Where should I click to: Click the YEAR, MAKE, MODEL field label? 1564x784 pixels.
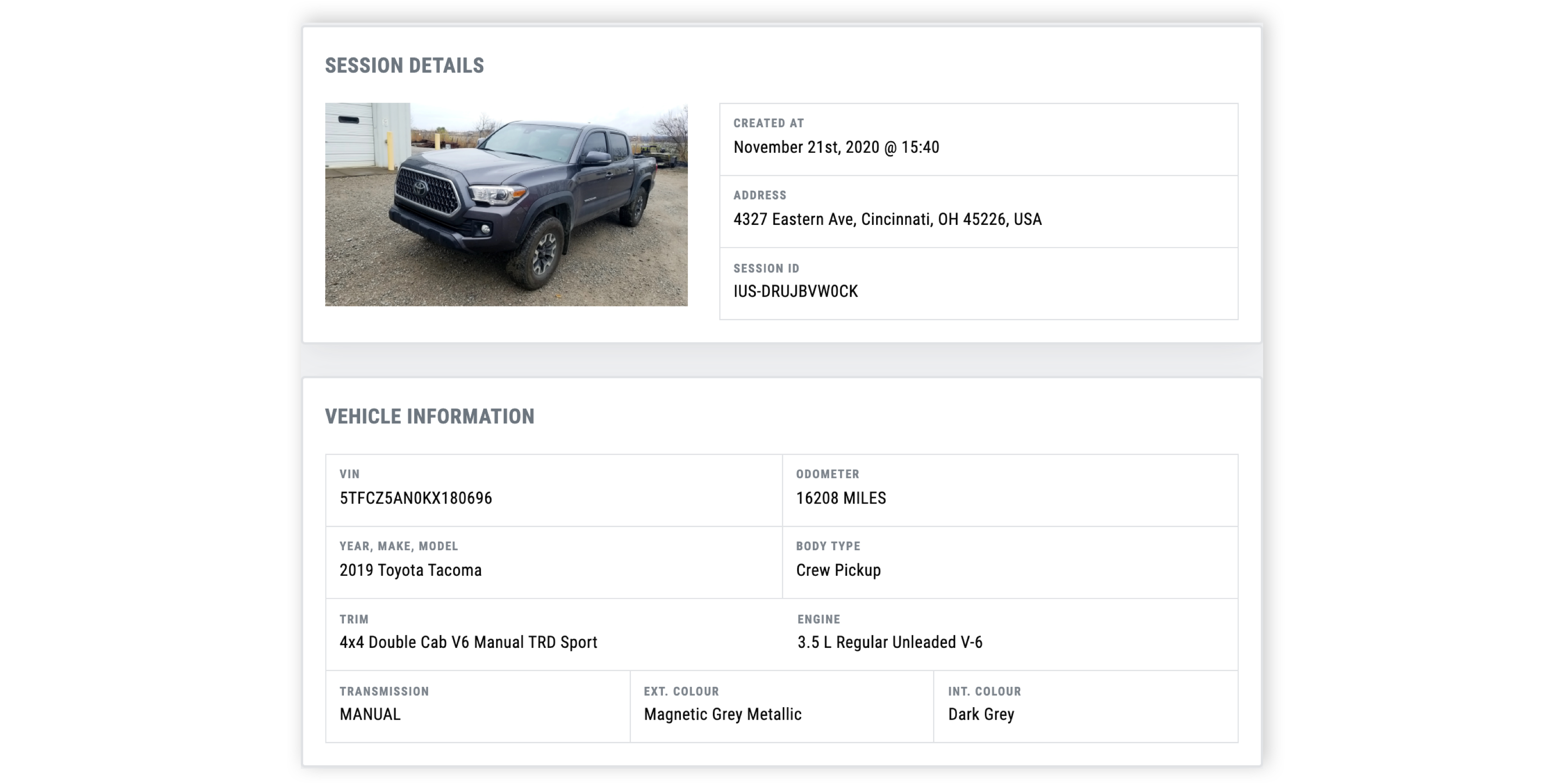coord(398,547)
